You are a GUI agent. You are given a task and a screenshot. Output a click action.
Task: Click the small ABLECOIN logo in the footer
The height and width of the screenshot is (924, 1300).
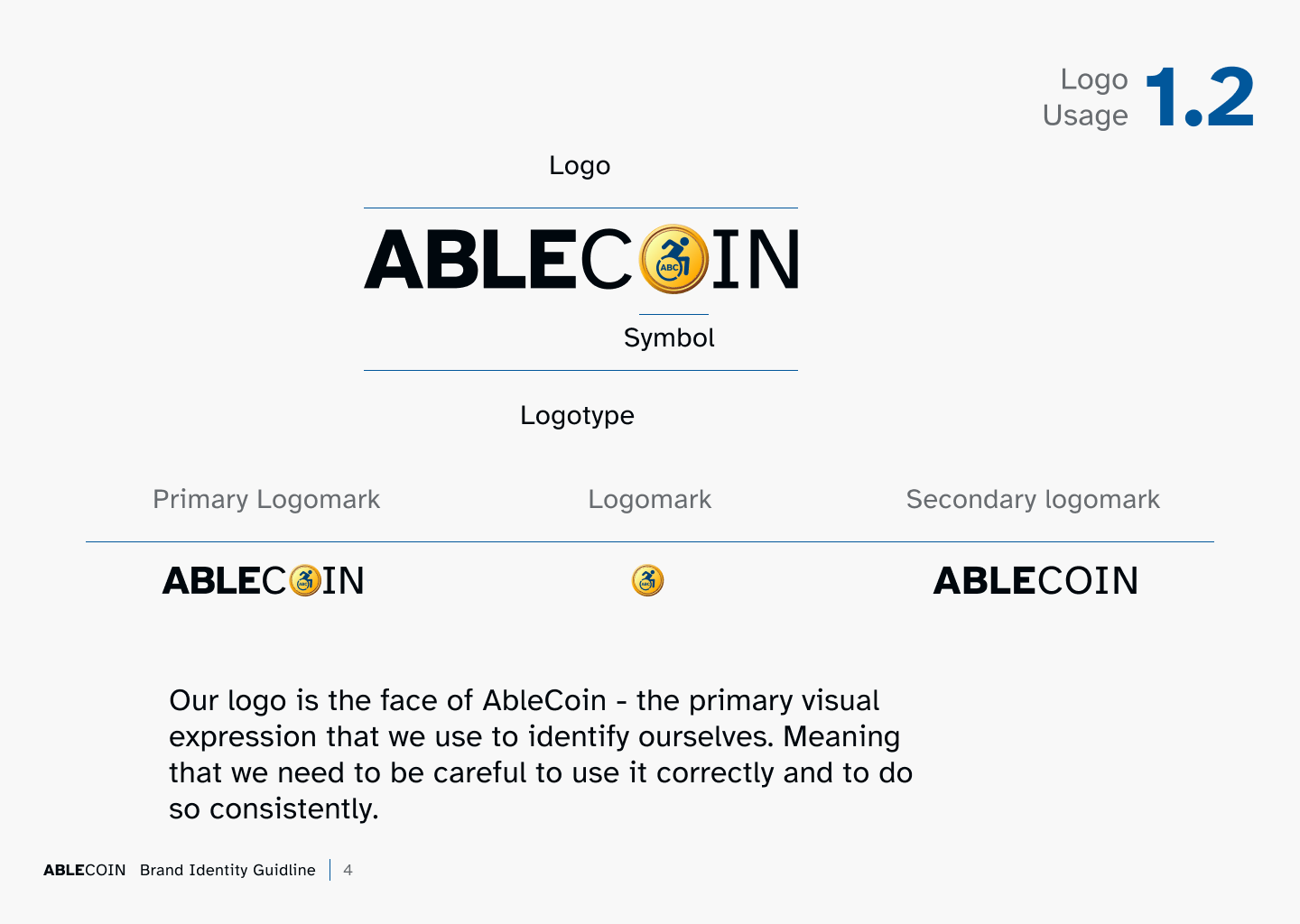click(x=85, y=870)
